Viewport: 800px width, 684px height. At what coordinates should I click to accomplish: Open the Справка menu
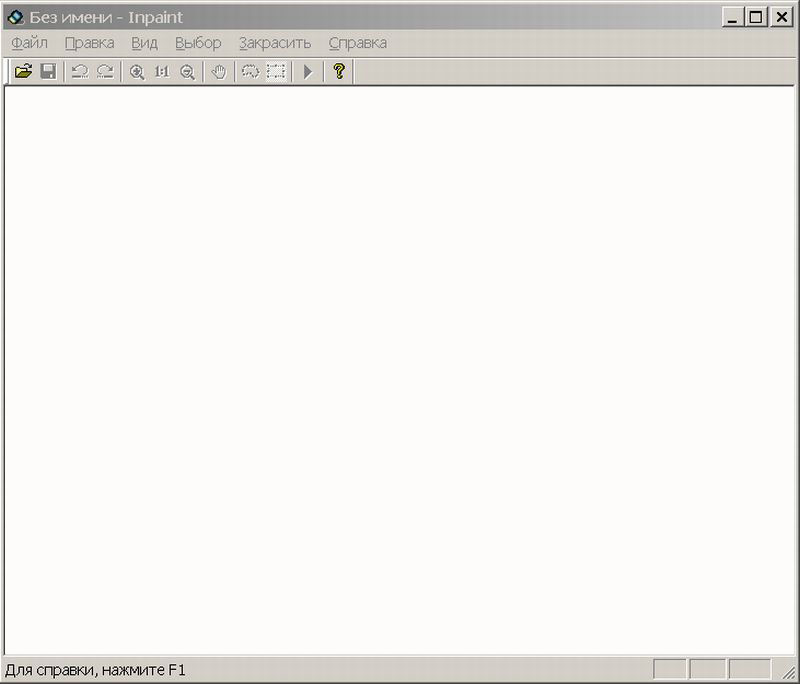click(357, 43)
